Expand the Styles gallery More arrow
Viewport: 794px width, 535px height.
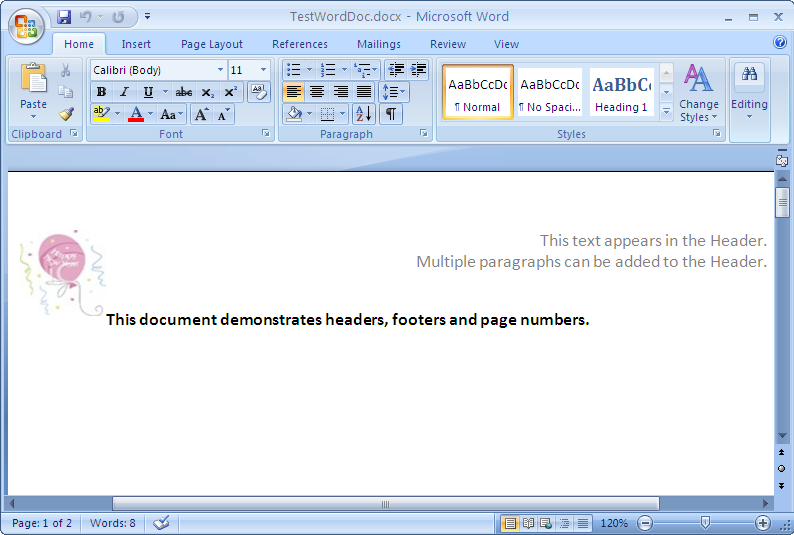(667, 111)
